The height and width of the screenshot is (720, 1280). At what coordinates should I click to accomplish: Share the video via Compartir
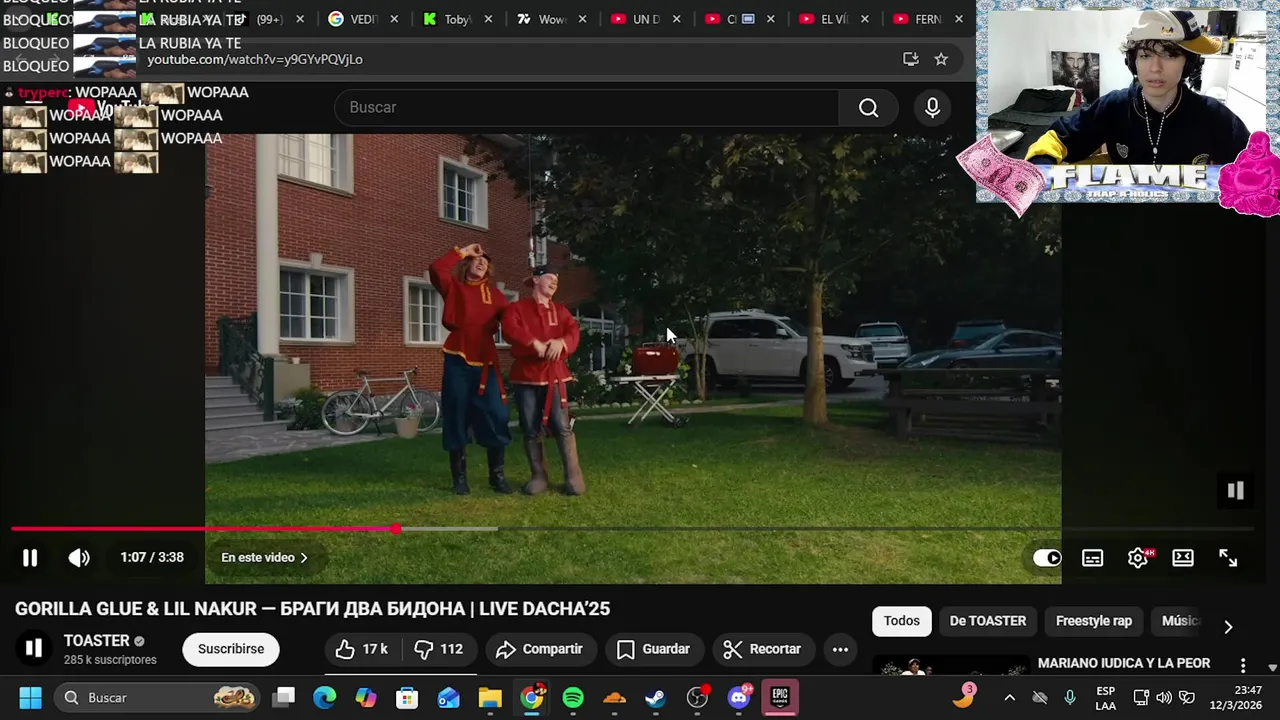click(x=540, y=649)
